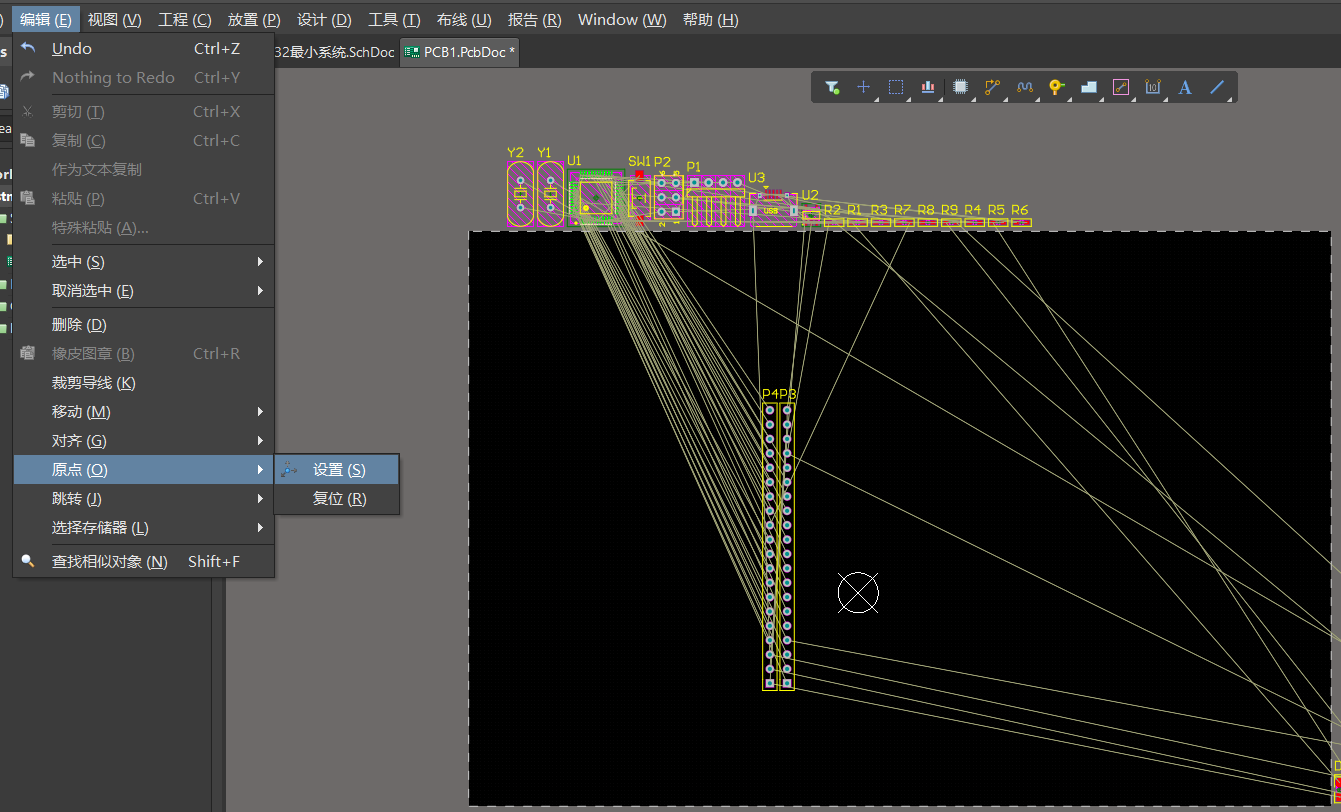Viewport: 1341px width, 812px height.
Task: Select the place line tool
Action: (1217, 88)
